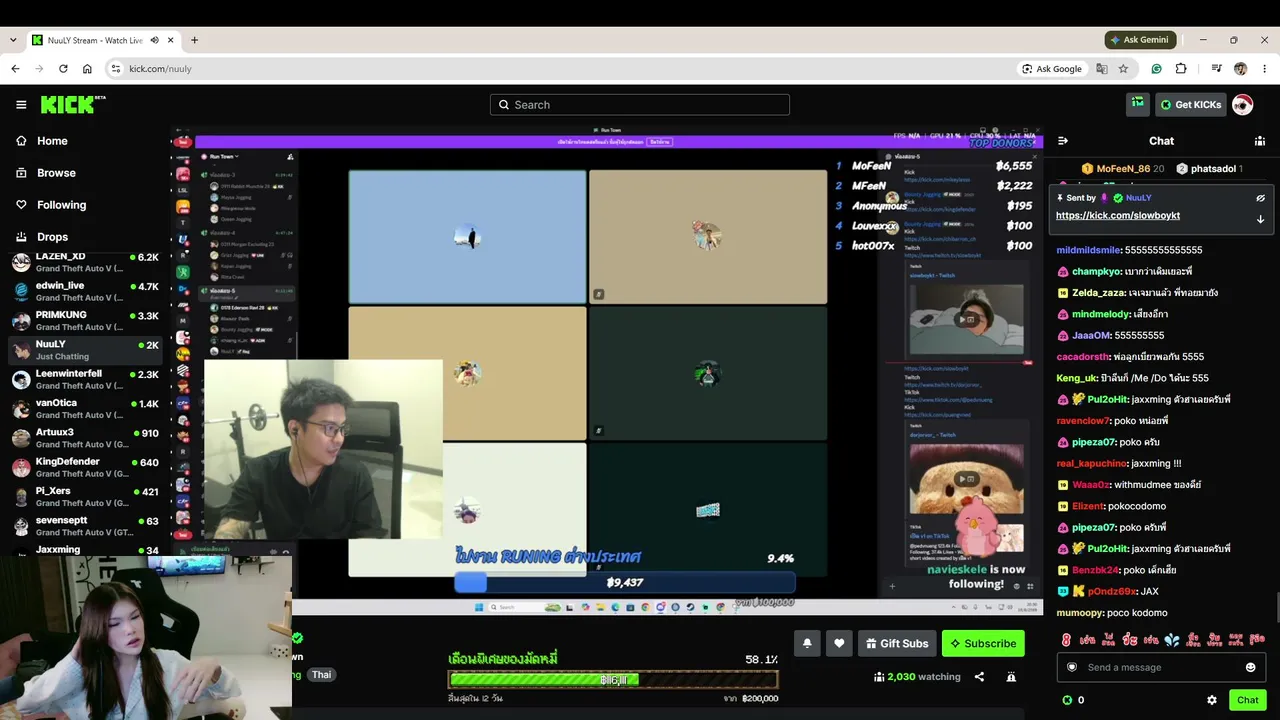Viewport: 1280px width, 720px height.
Task: Hide the pinned message in chat
Action: coord(1260,198)
